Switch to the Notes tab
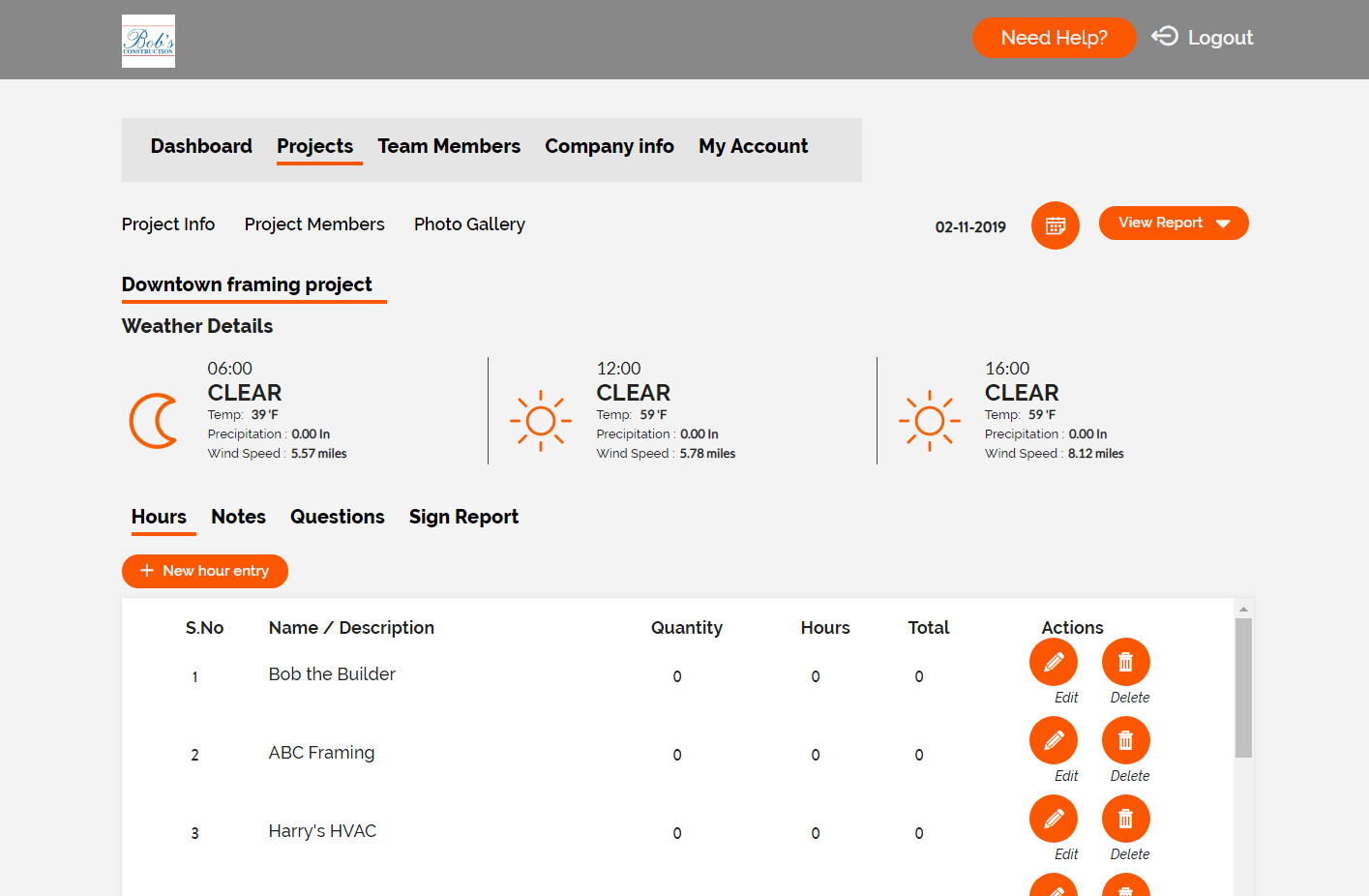The height and width of the screenshot is (896, 1369). click(x=238, y=517)
